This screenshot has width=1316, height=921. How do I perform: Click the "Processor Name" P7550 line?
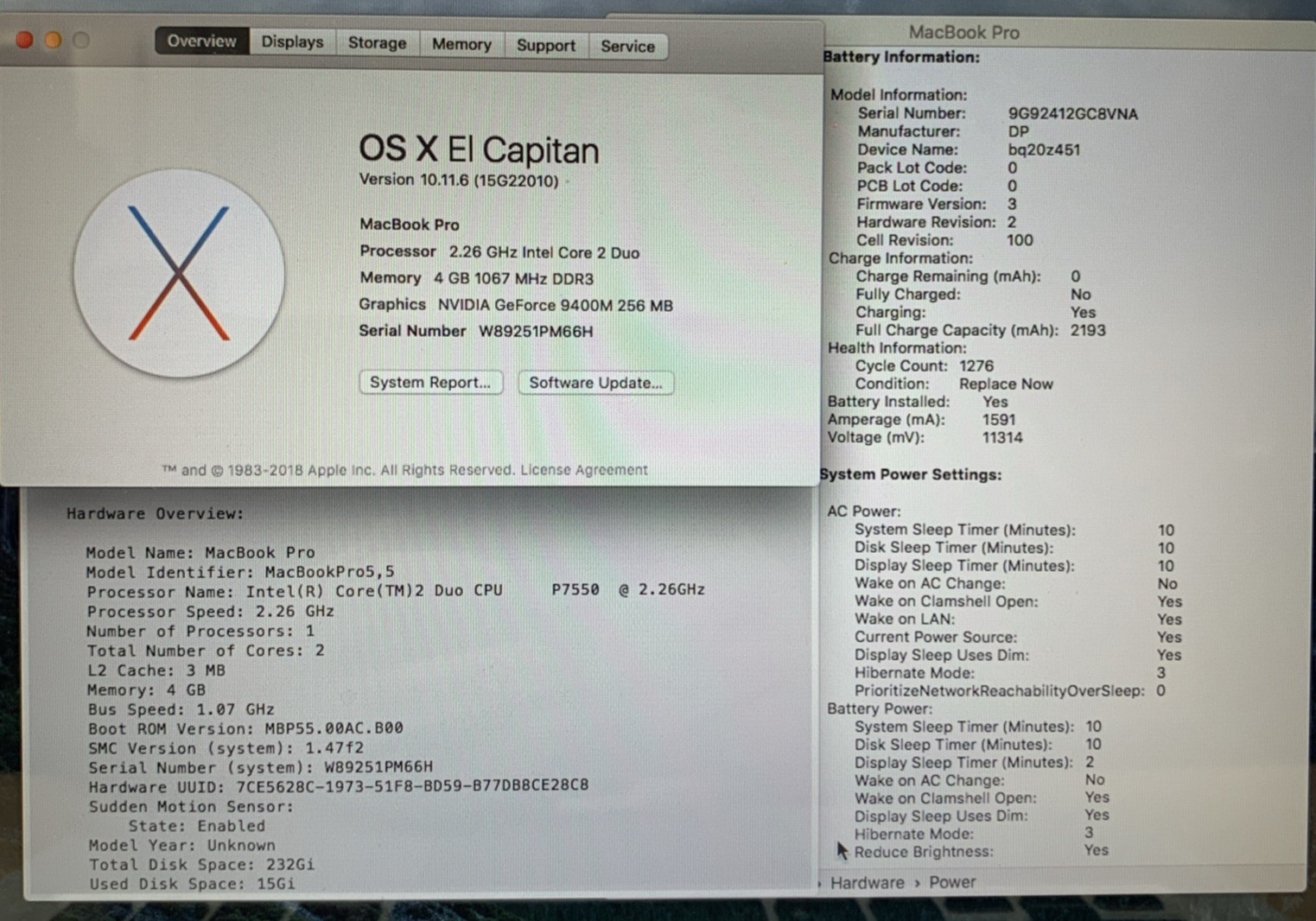tap(396, 591)
